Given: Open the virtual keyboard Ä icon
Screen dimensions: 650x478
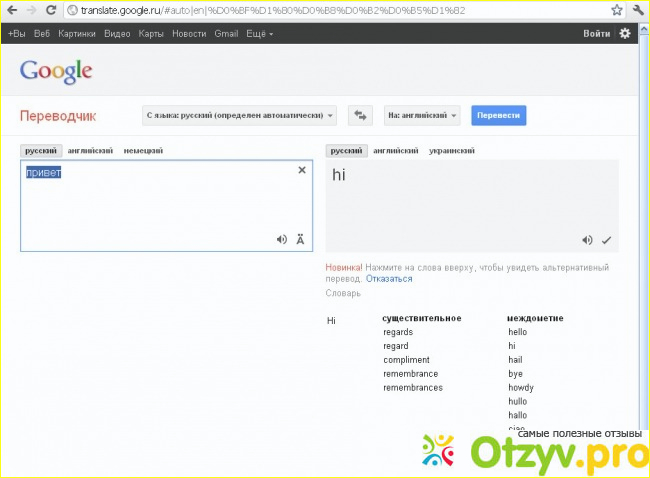Looking at the screenshot, I should 300,239.
